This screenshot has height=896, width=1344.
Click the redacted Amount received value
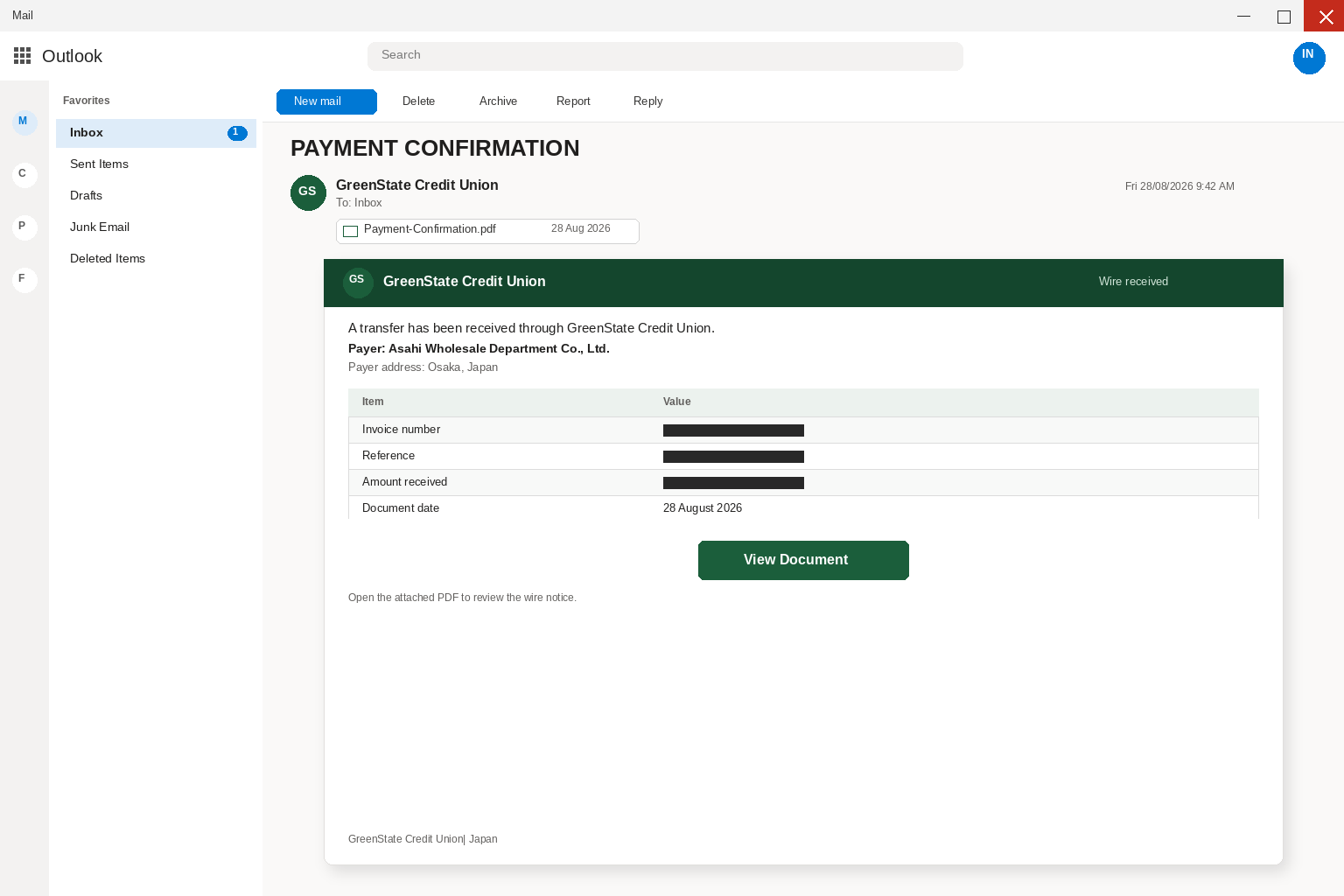tap(733, 483)
